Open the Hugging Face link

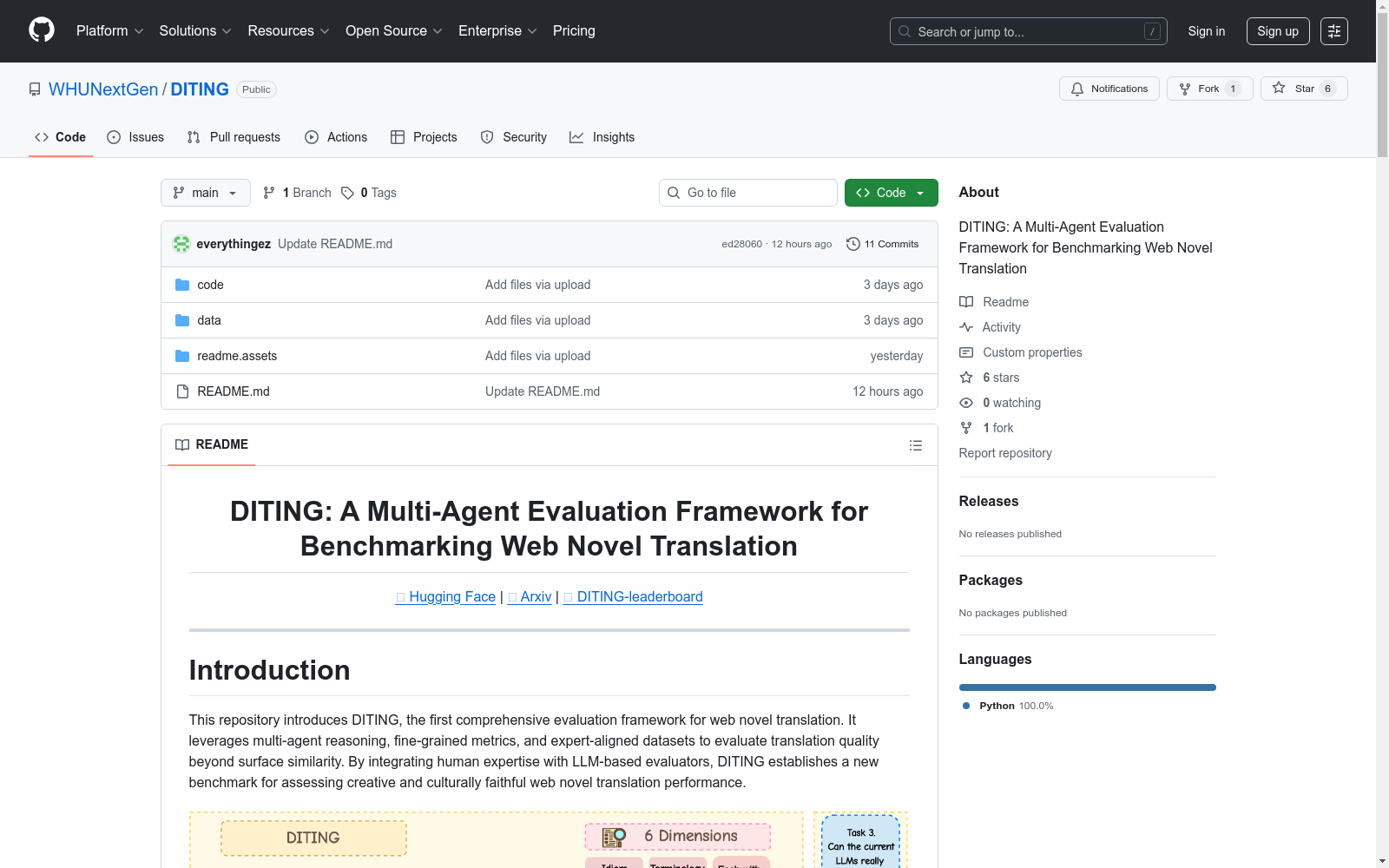click(445, 597)
